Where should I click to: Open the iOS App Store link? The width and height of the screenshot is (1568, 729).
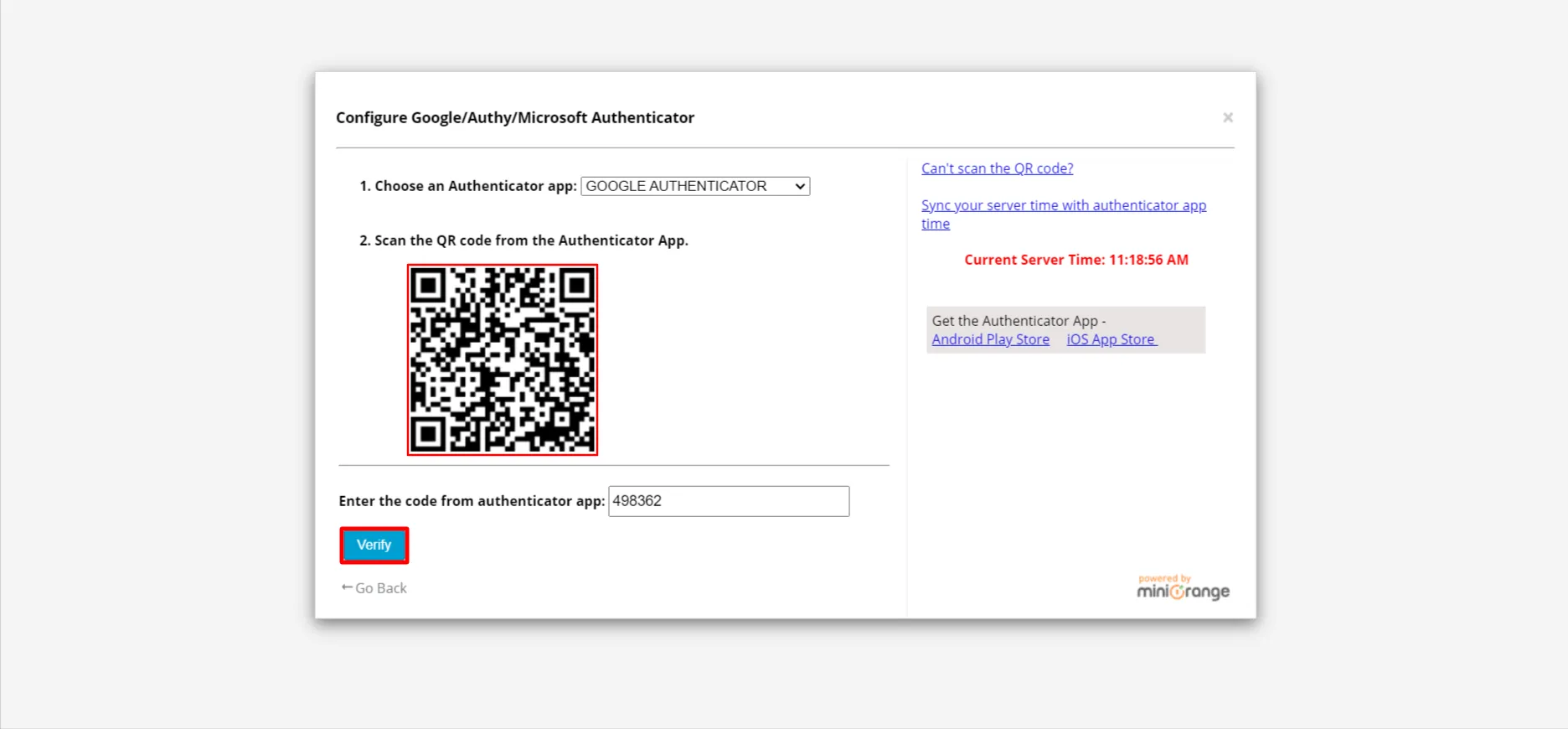[x=1111, y=339]
